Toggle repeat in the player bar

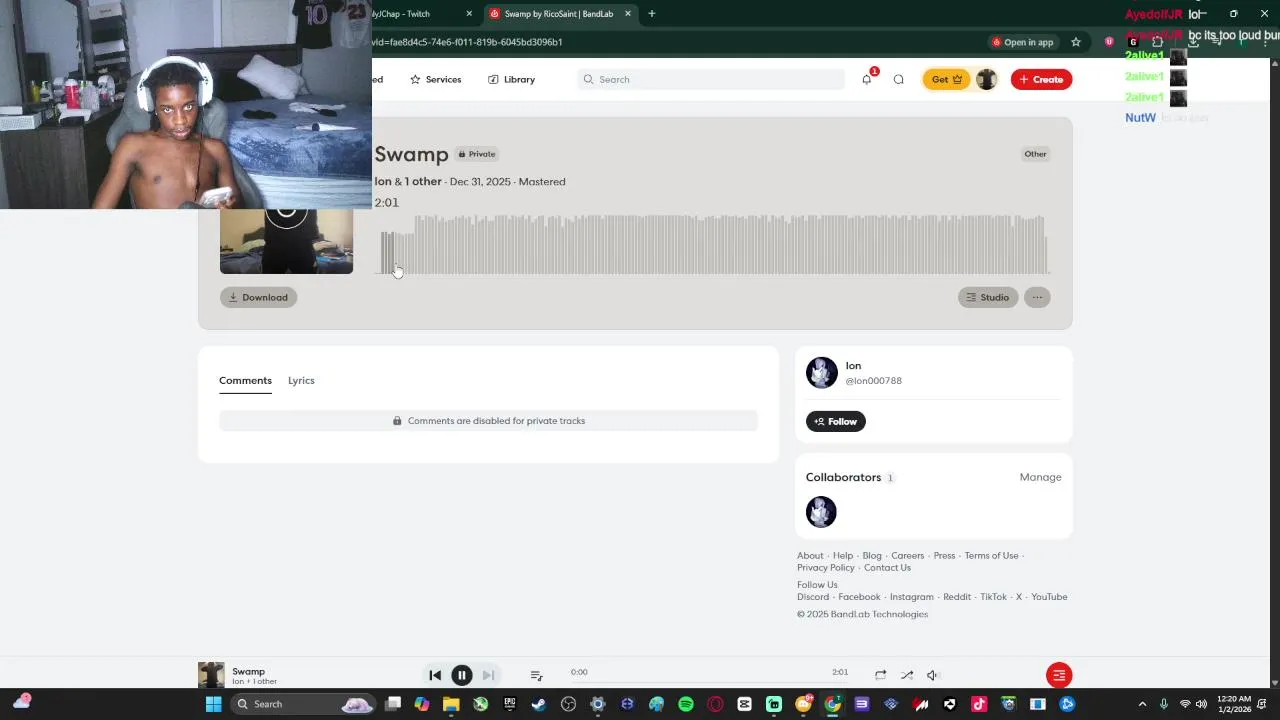pos(880,675)
